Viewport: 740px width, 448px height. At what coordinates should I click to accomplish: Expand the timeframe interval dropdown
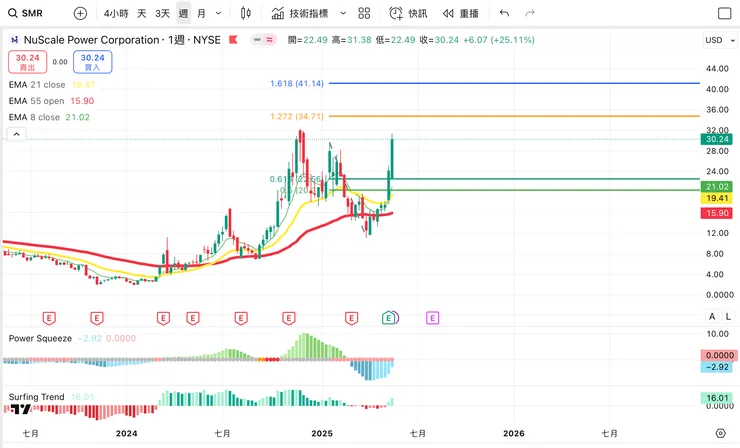[x=219, y=13]
